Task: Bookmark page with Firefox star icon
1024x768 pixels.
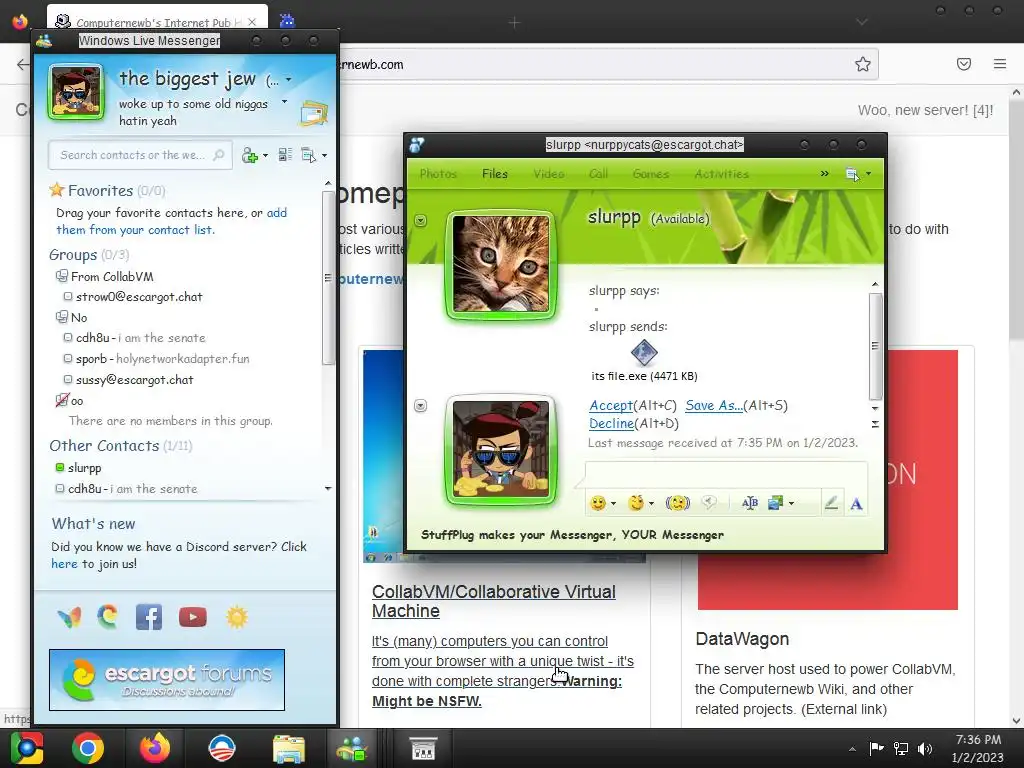Action: tap(863, 64)
